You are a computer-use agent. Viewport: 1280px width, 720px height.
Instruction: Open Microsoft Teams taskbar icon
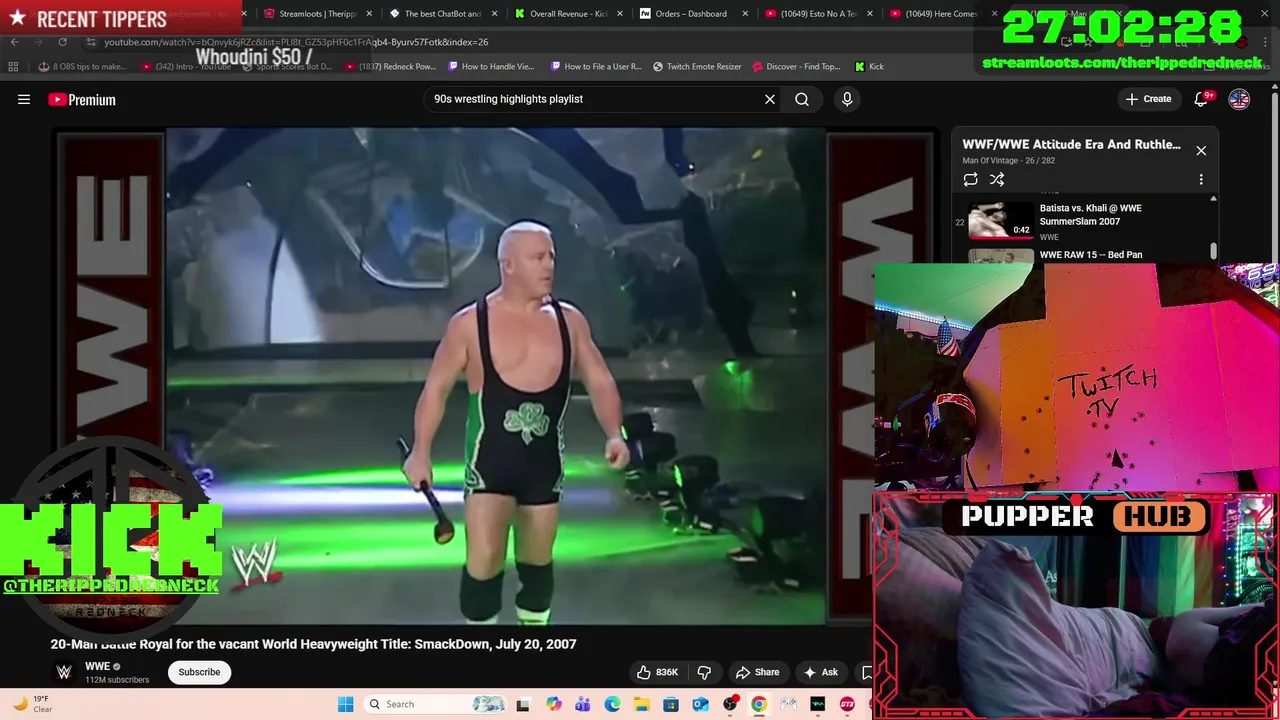pyautogui.click(x=583, y=704)
